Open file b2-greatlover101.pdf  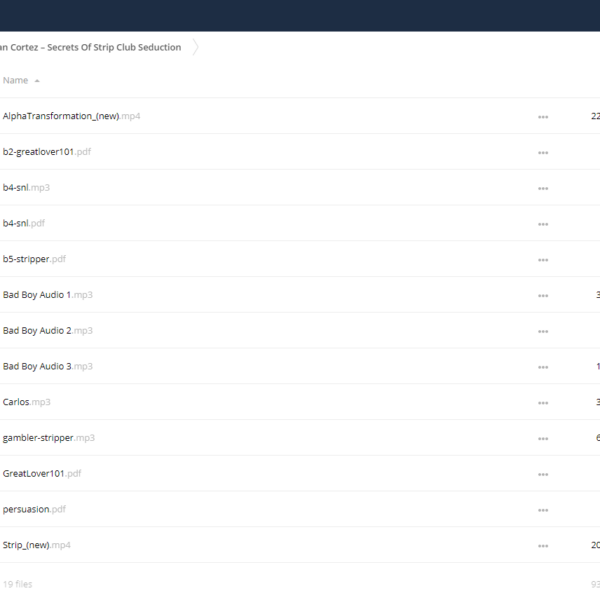pyautogui.click(x=47, y=152)
